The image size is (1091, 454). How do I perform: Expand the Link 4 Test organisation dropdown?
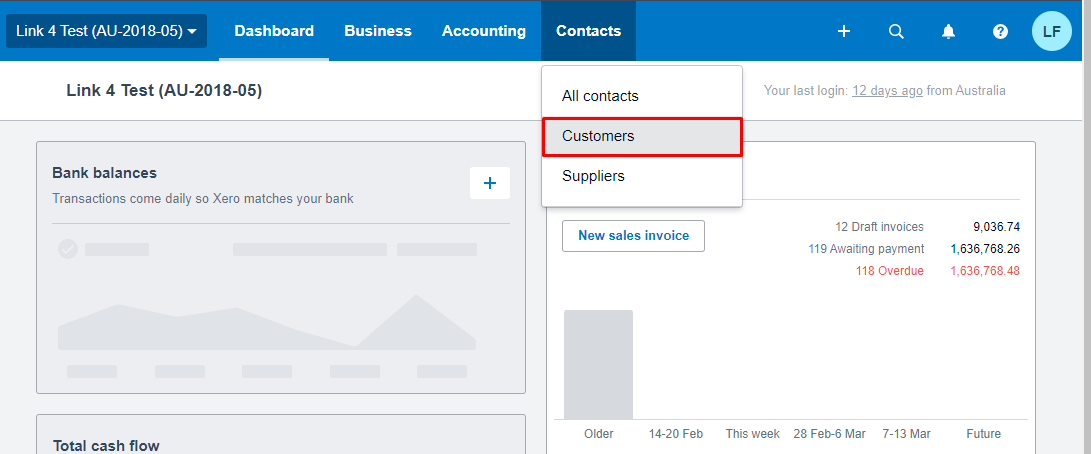pyautogui.click(x=106, y=31)
